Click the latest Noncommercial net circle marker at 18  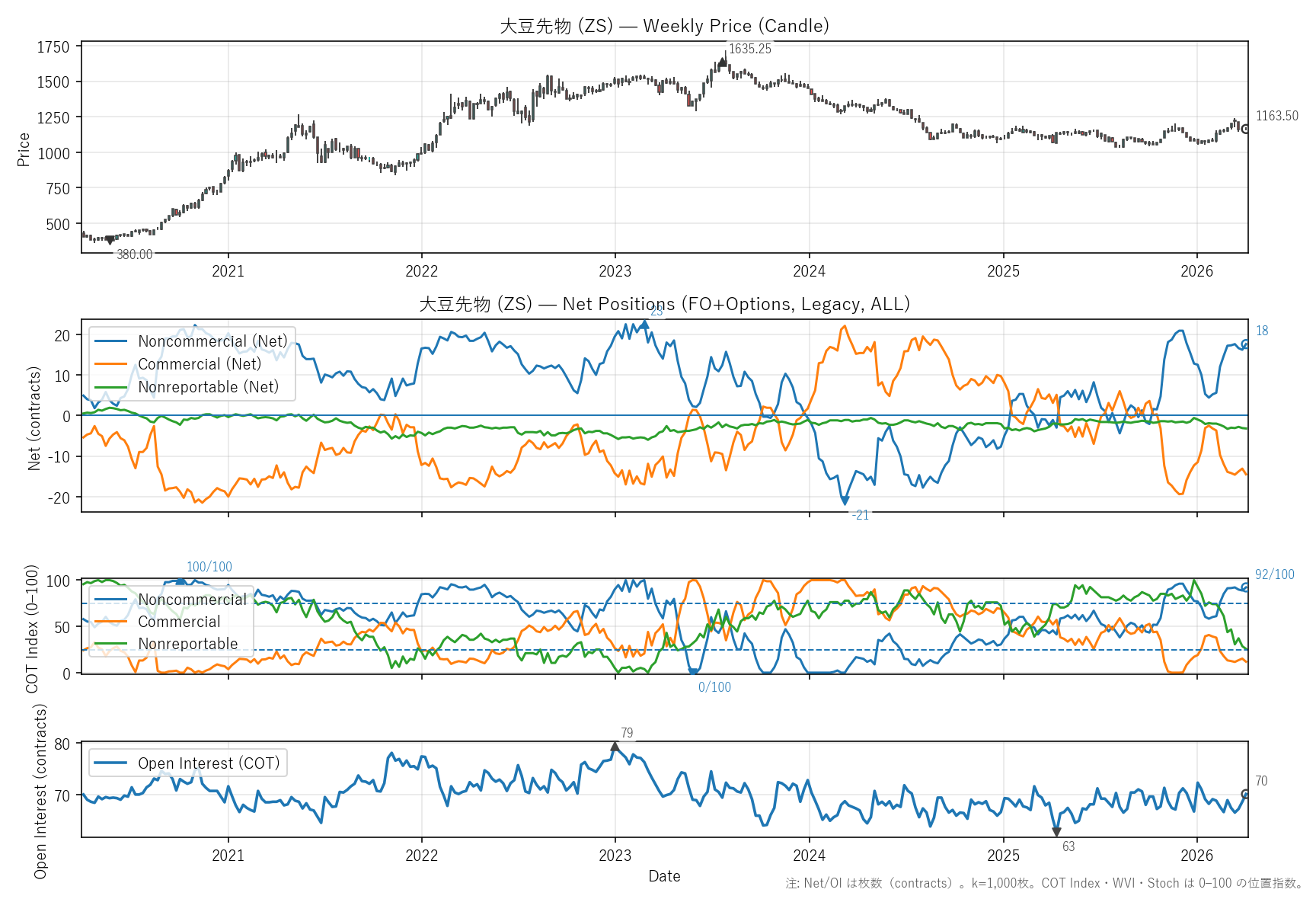pos(1246,344)
